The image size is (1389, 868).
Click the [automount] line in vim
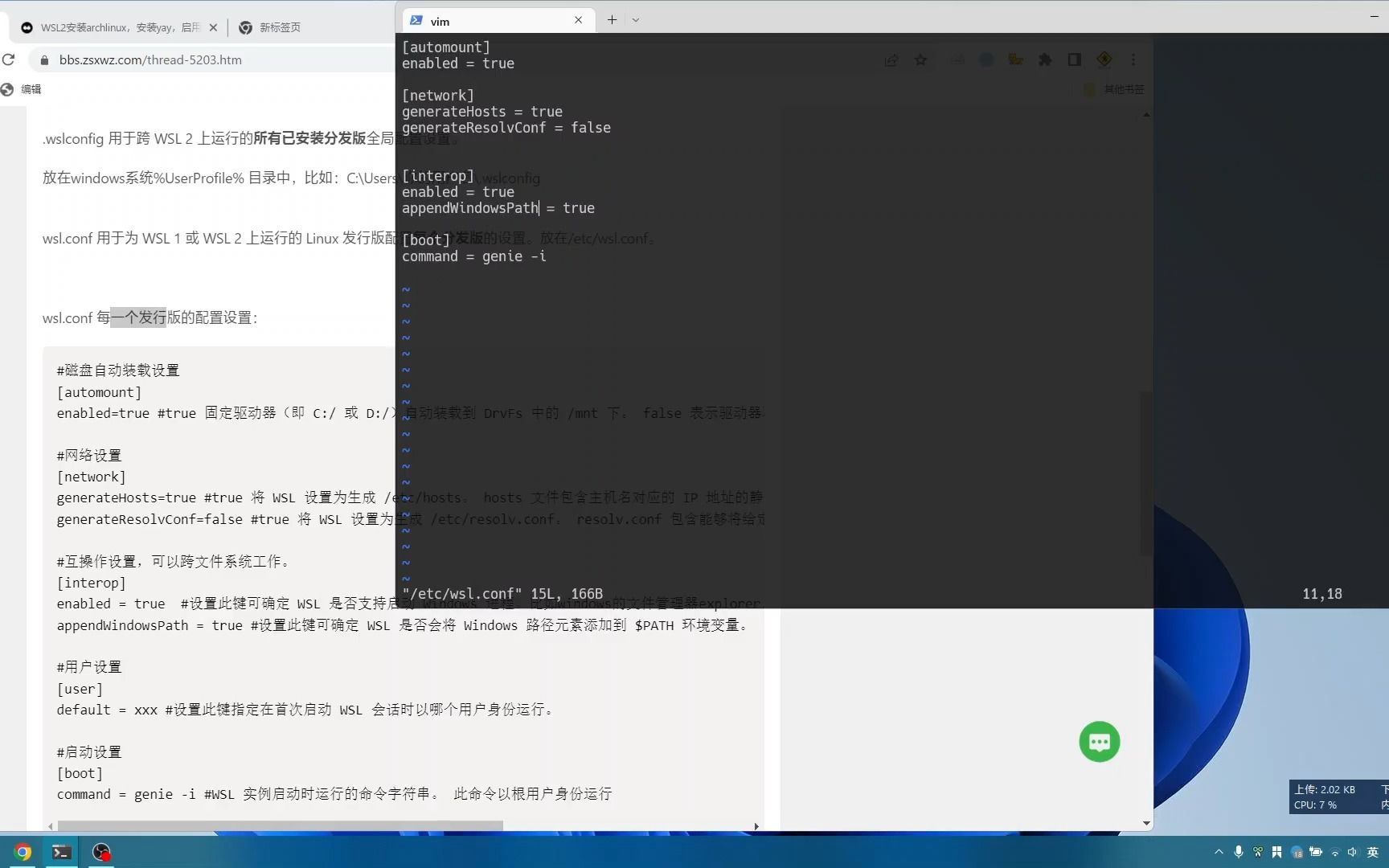446,47
